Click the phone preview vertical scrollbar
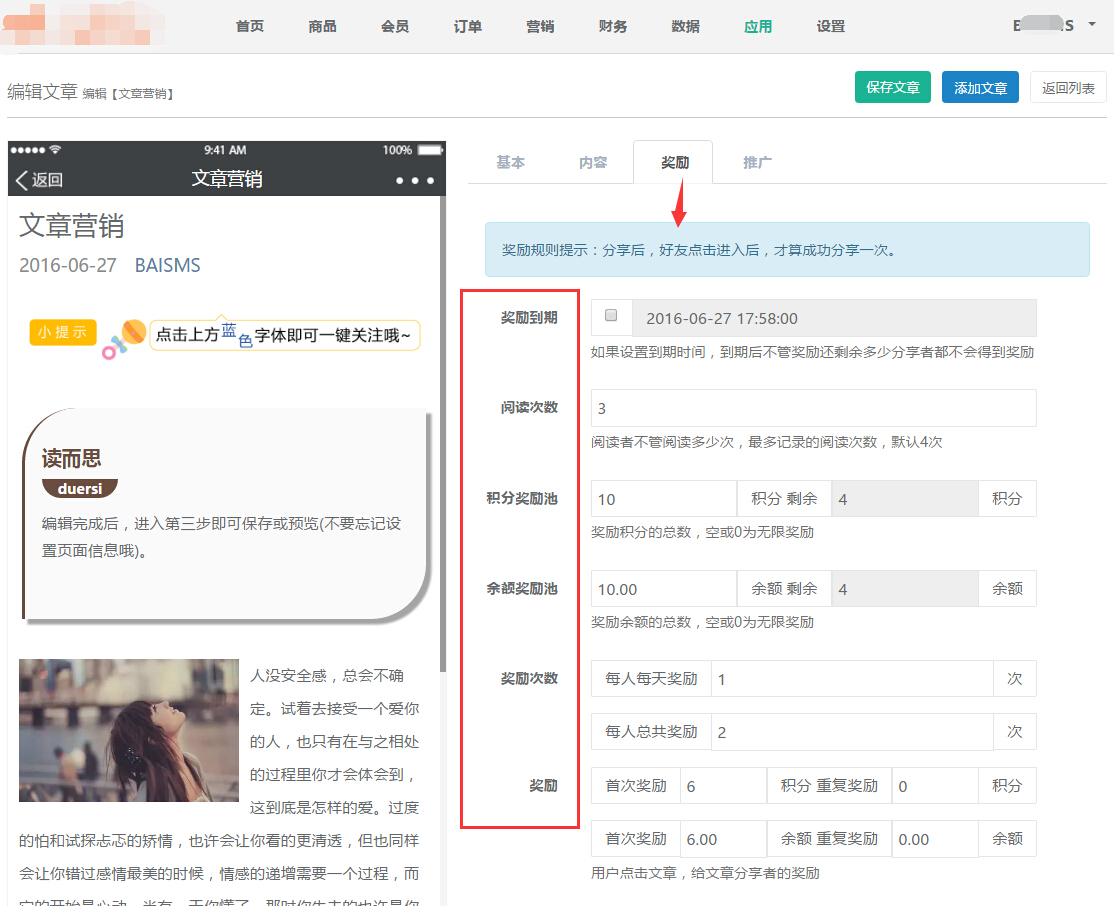Image resolution: width=1114 pixels, height=906 pixels. tap(443, 450)
